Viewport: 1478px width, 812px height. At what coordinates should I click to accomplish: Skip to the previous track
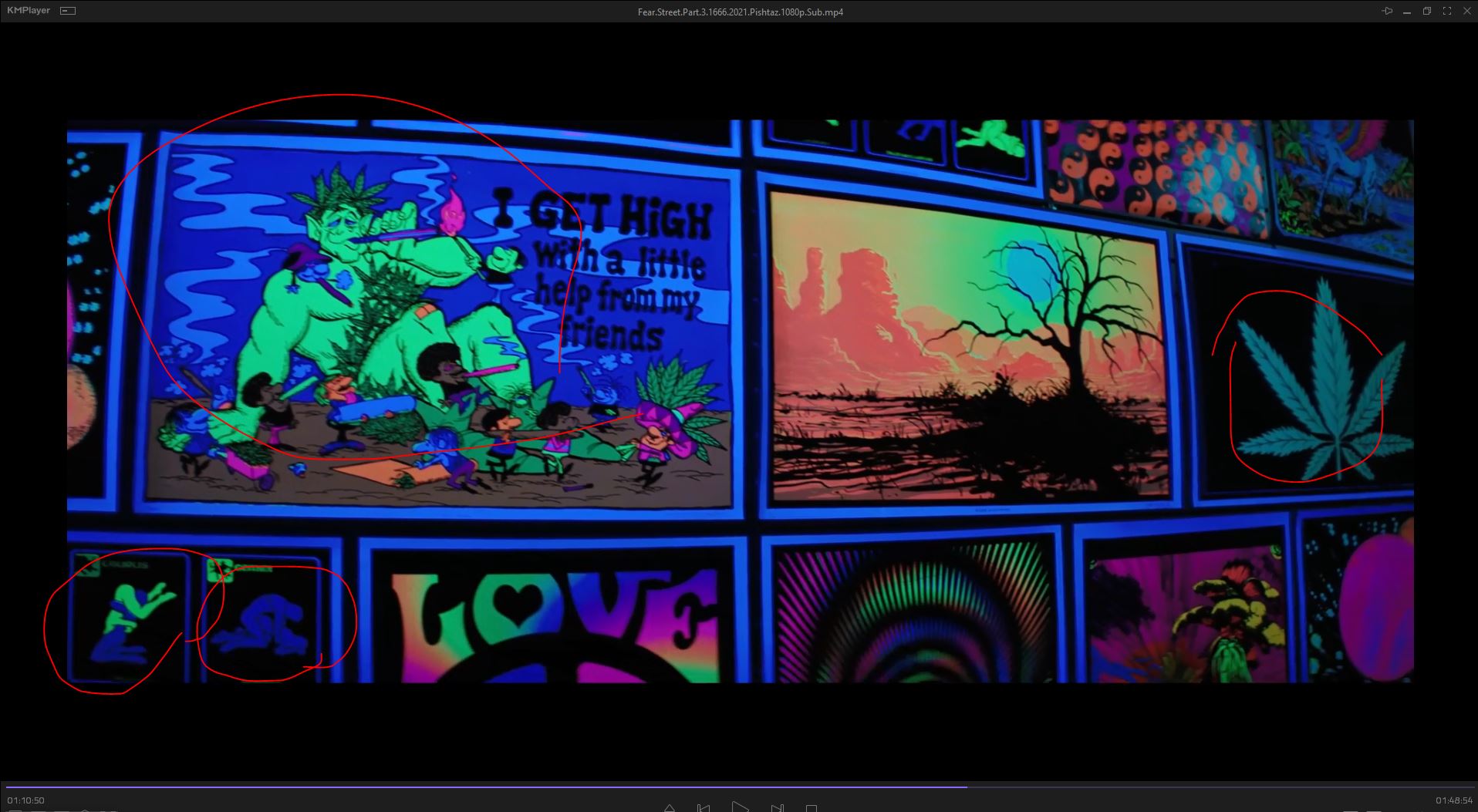tap(704, 808)
